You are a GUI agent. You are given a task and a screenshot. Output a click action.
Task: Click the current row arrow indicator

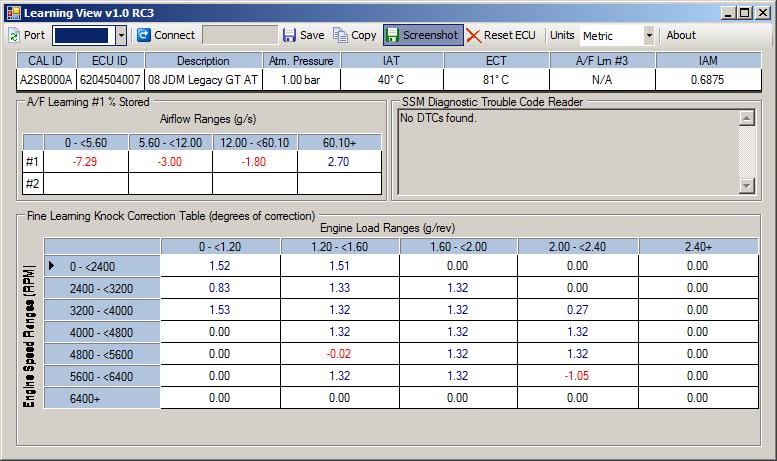52,266
